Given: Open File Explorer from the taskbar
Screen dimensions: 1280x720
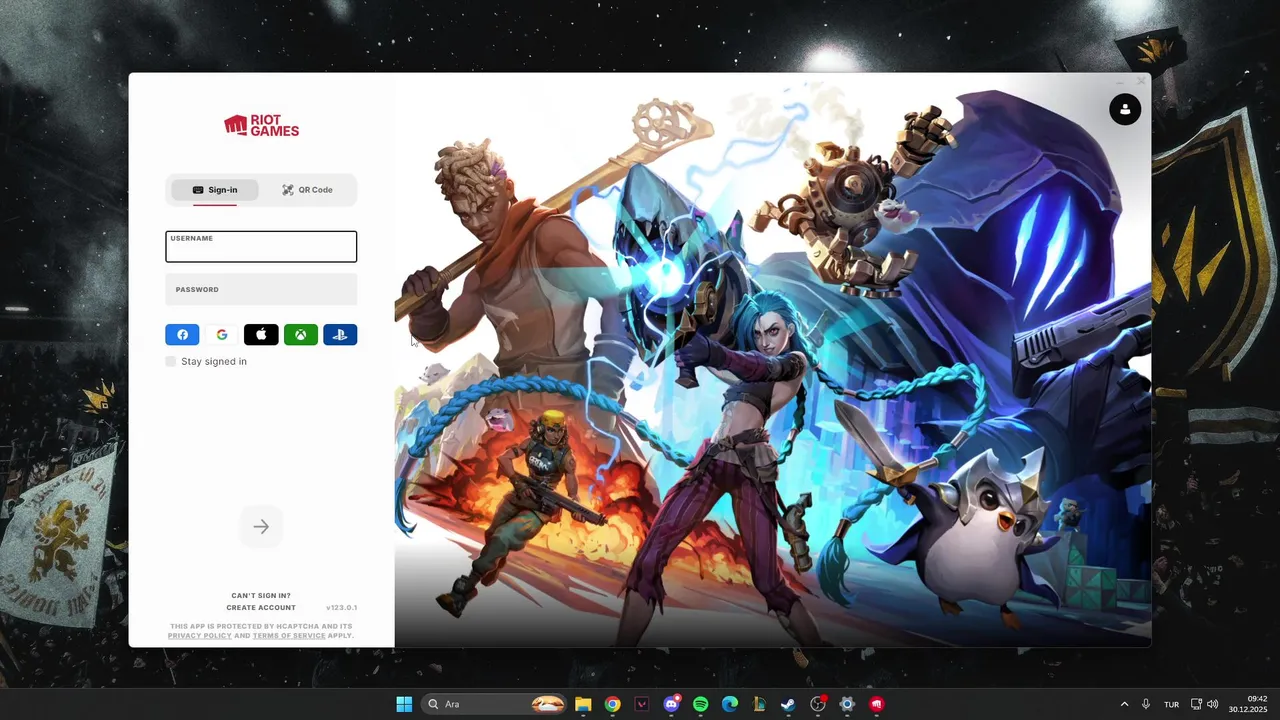Looking at the screenshot, I should click(x=583, y=704).
